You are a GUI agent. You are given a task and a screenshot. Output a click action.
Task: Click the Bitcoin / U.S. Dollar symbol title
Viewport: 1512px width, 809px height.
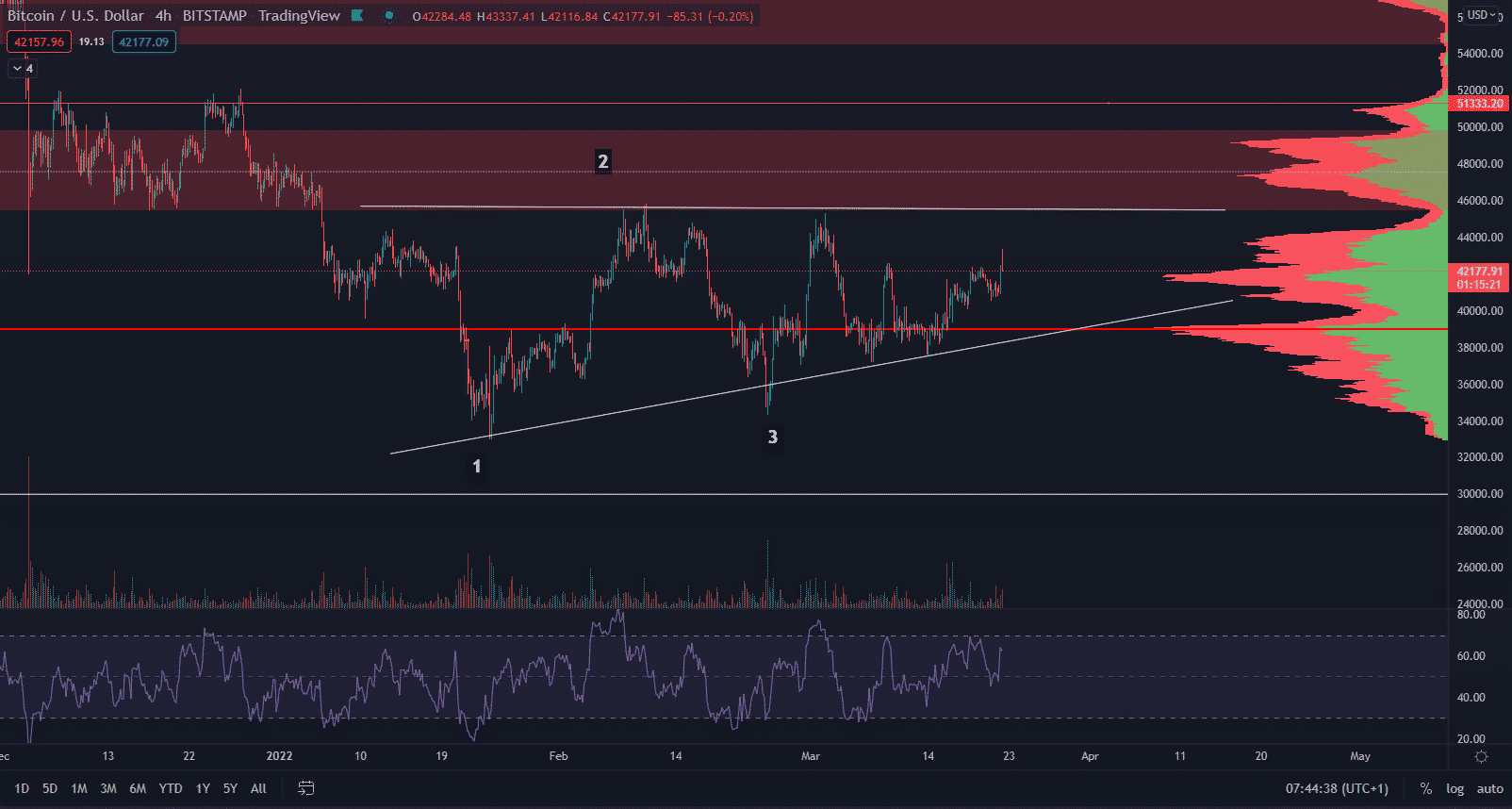click(x=75, y=16)
